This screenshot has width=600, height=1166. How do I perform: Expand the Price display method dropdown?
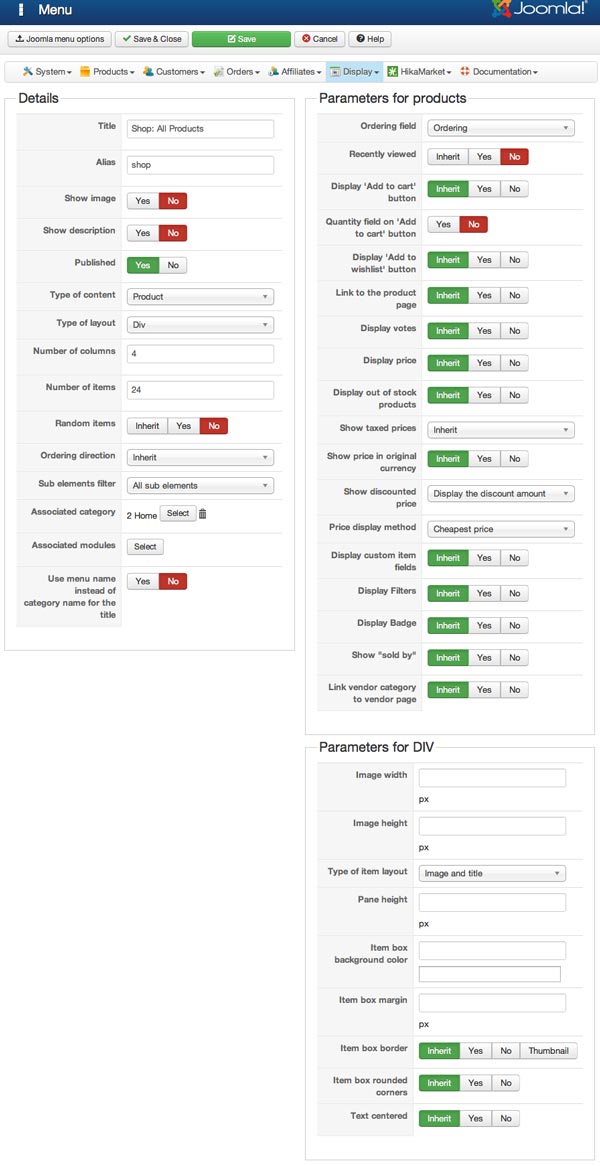(501, 529)
